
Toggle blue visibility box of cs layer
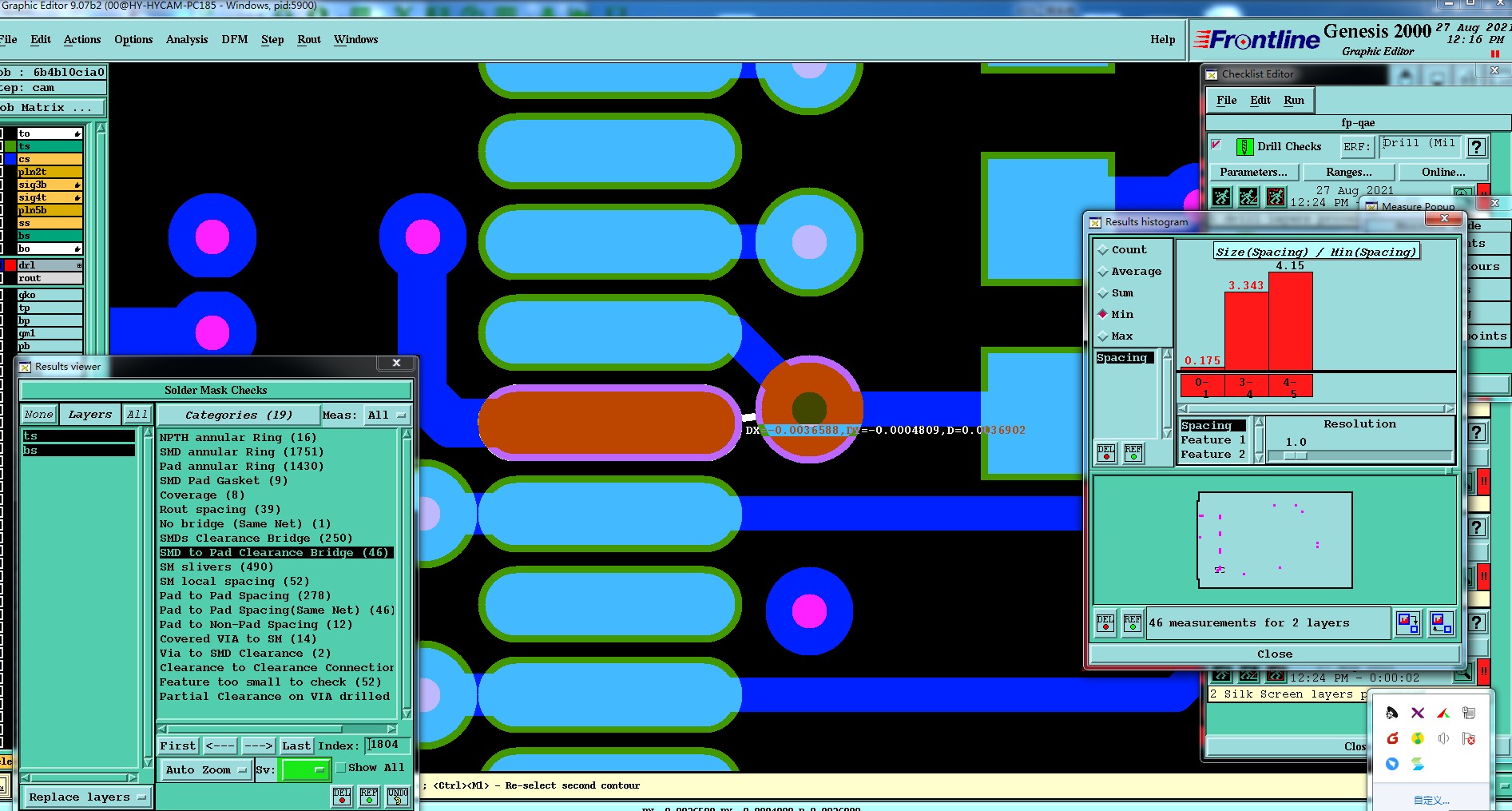[x=10, y=159]
